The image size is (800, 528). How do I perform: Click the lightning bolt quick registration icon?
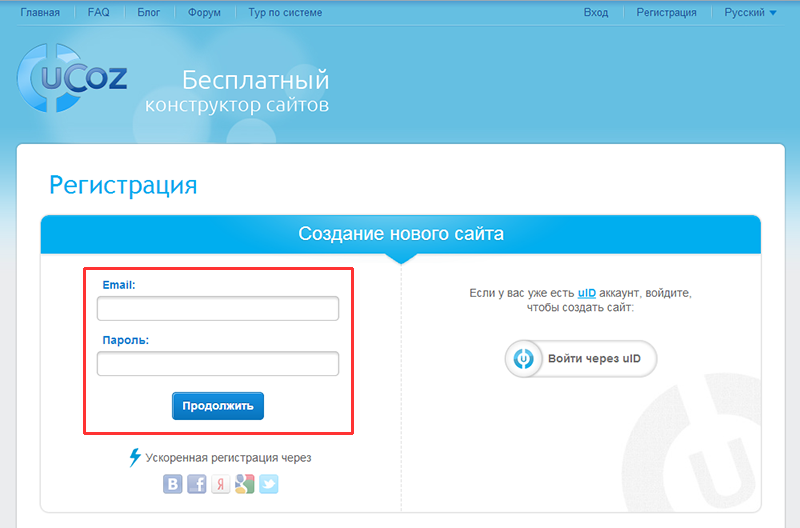coord(135,458)
